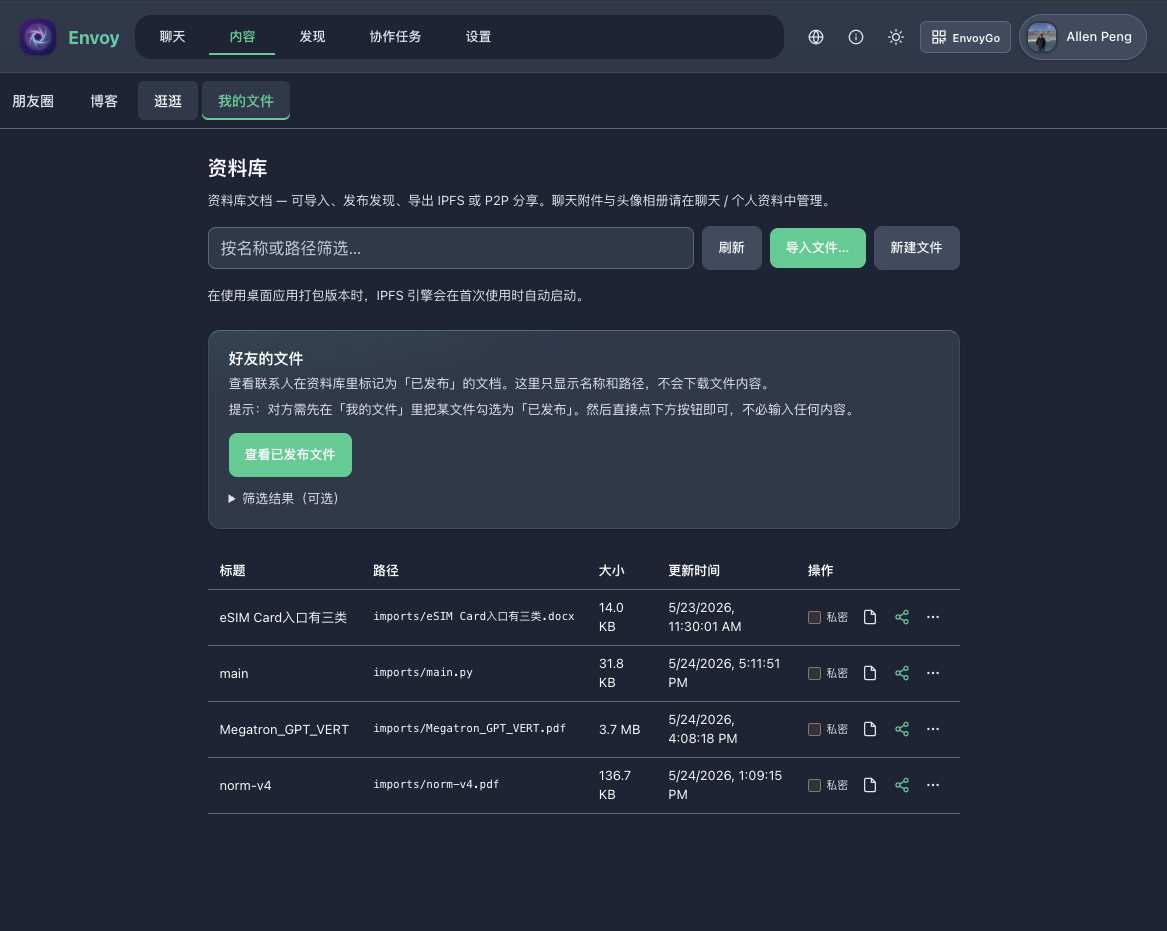Share the Megatron_GPT_VERT file

902,729
